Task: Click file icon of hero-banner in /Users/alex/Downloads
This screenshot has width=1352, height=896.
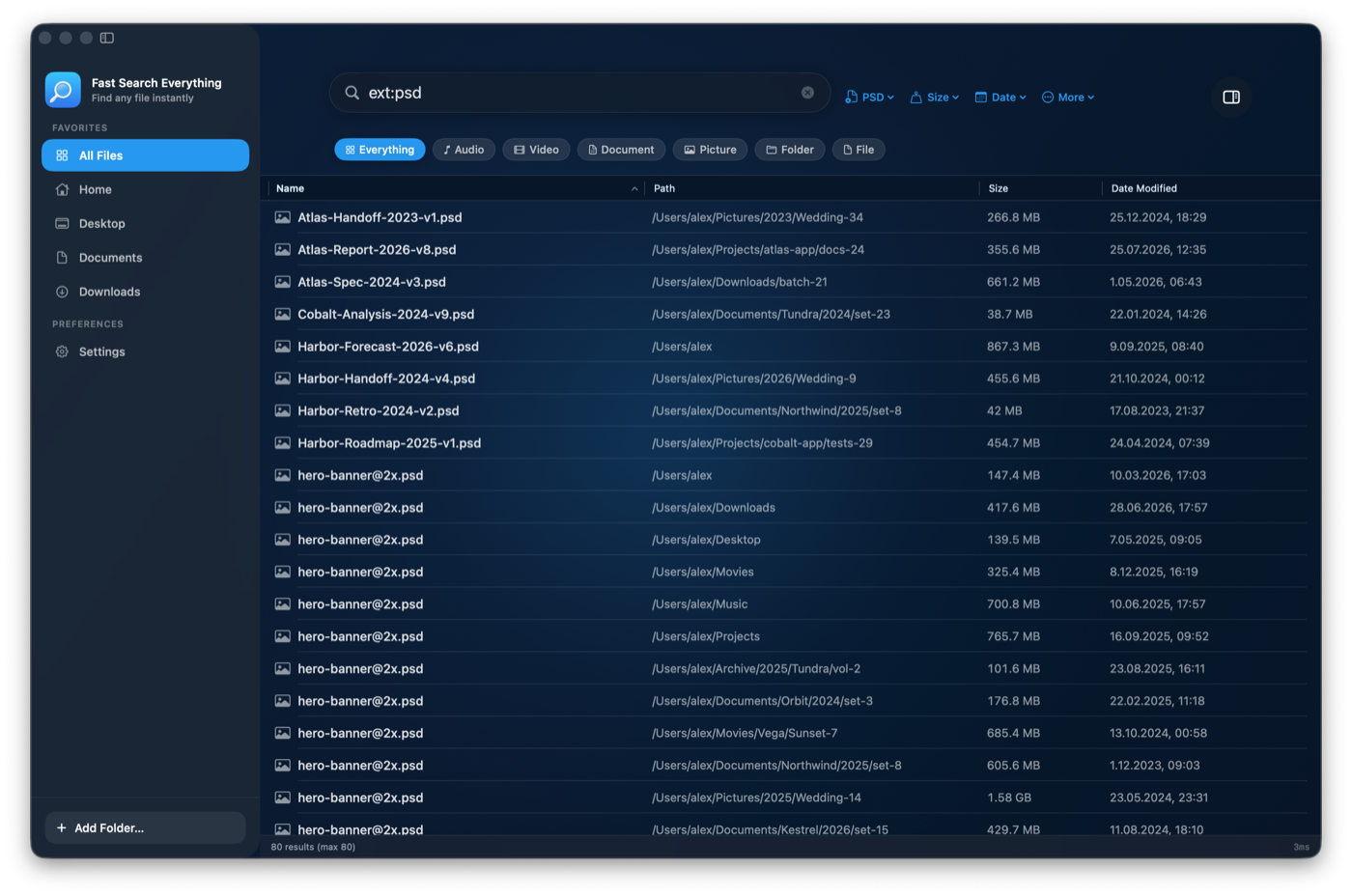Action: [283, 507]
